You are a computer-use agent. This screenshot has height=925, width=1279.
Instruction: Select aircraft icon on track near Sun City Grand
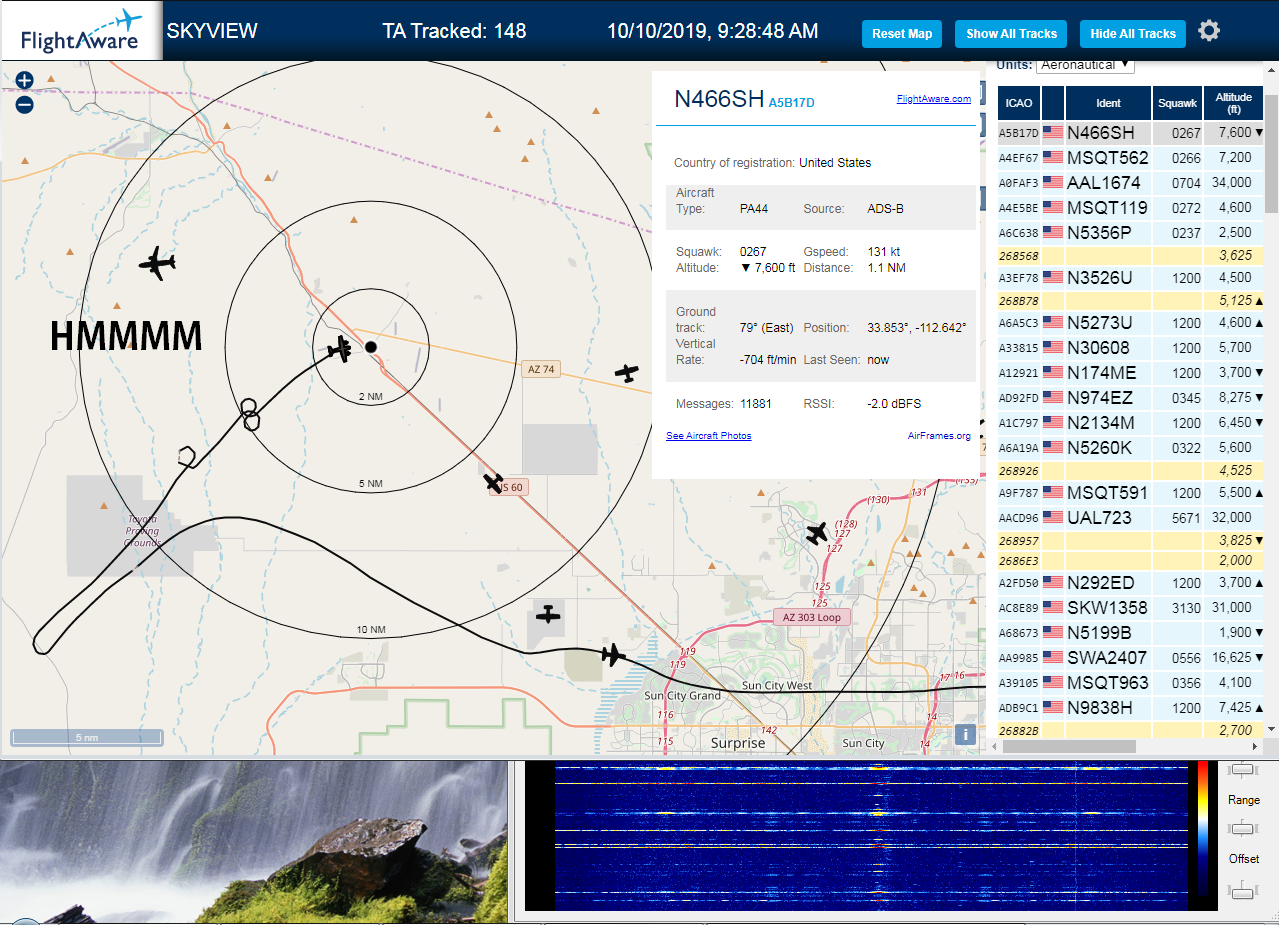point(613,656)
